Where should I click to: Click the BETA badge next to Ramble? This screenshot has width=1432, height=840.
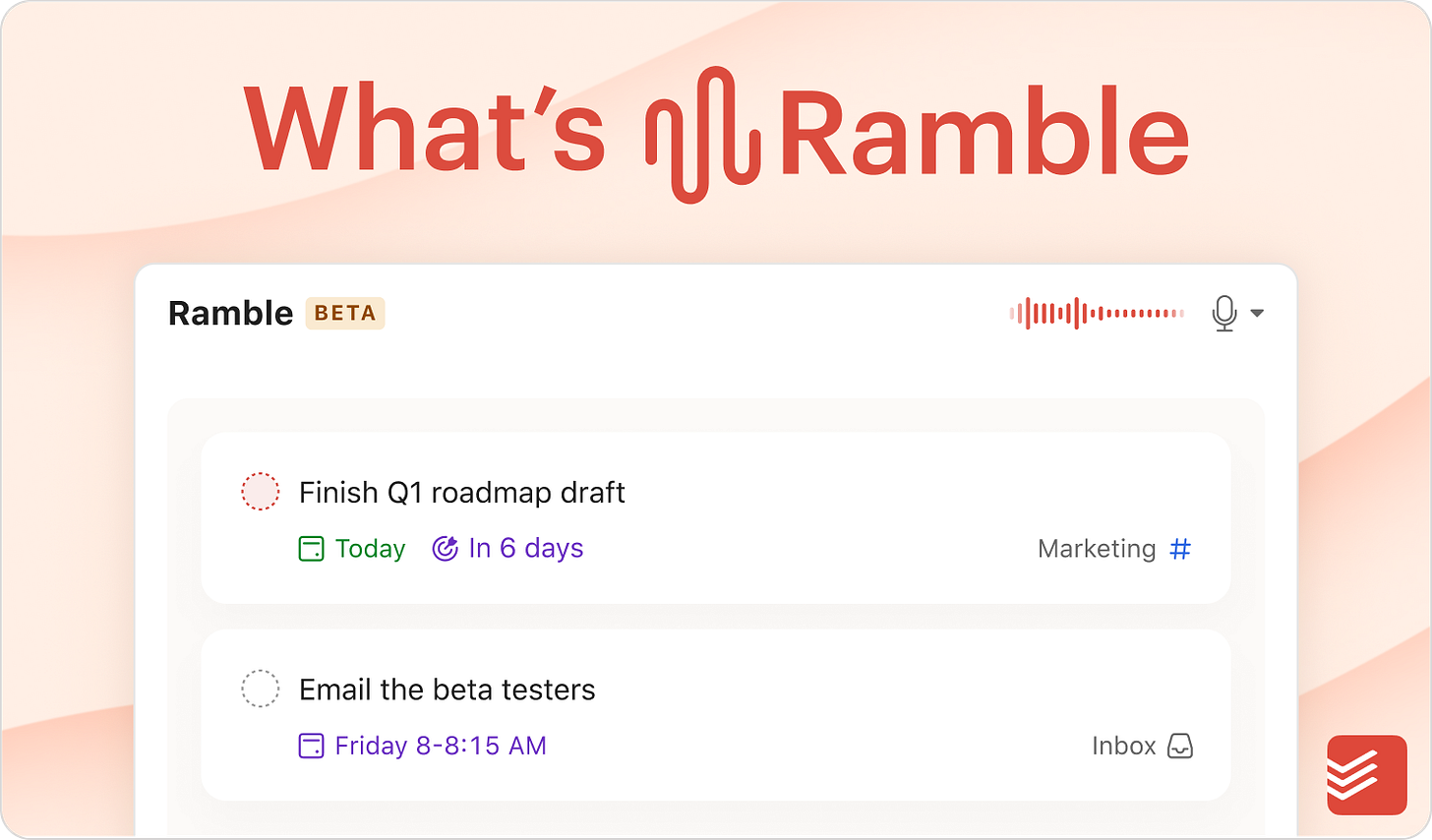click(345, 313)
